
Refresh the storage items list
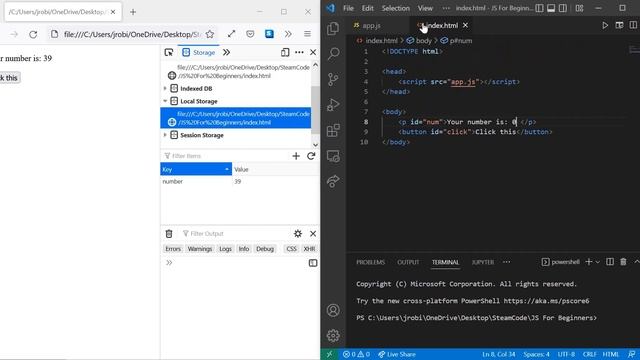pyautogui.click(x=311, y=156)
